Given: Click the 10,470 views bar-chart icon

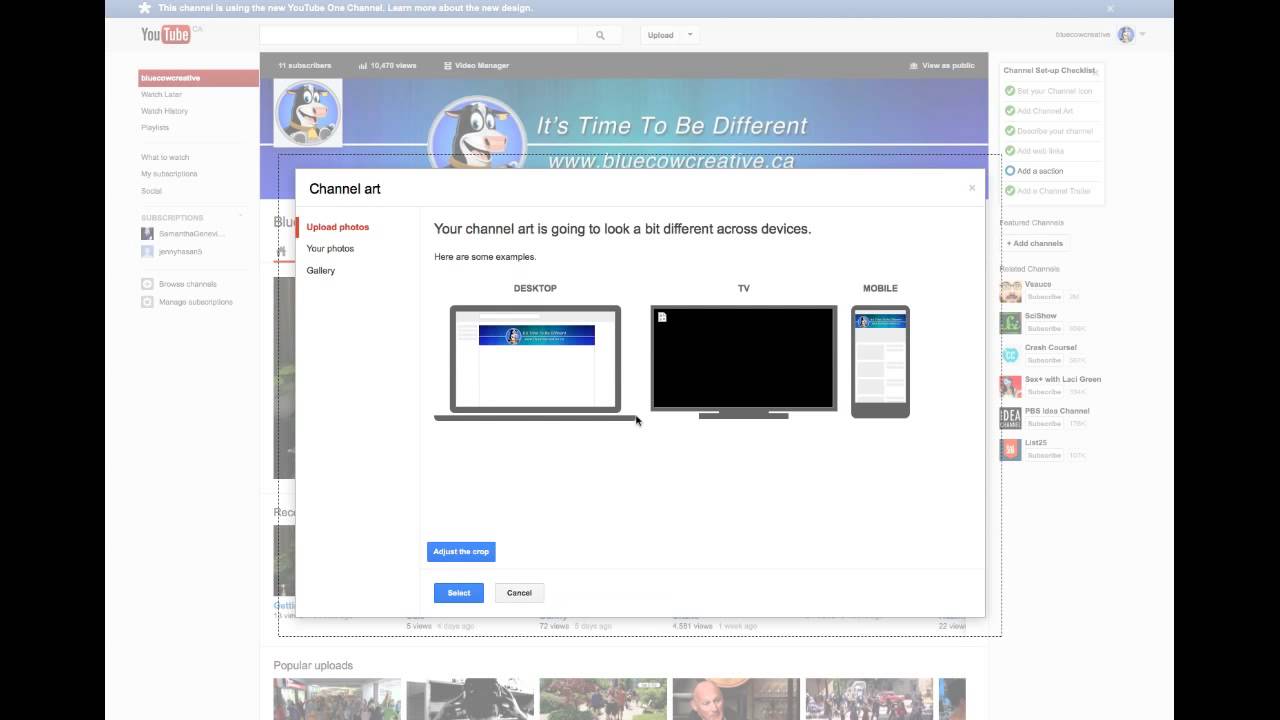Looking at the screenshot, I should pos(363,65).
